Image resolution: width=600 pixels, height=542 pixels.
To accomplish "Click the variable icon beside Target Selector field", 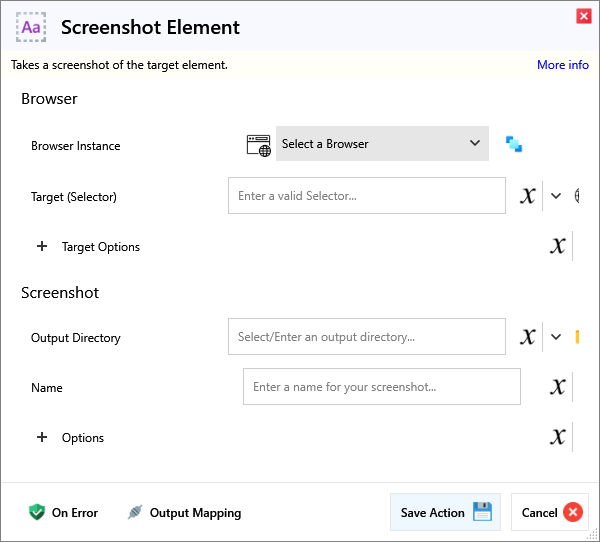I will pos(528,197).
